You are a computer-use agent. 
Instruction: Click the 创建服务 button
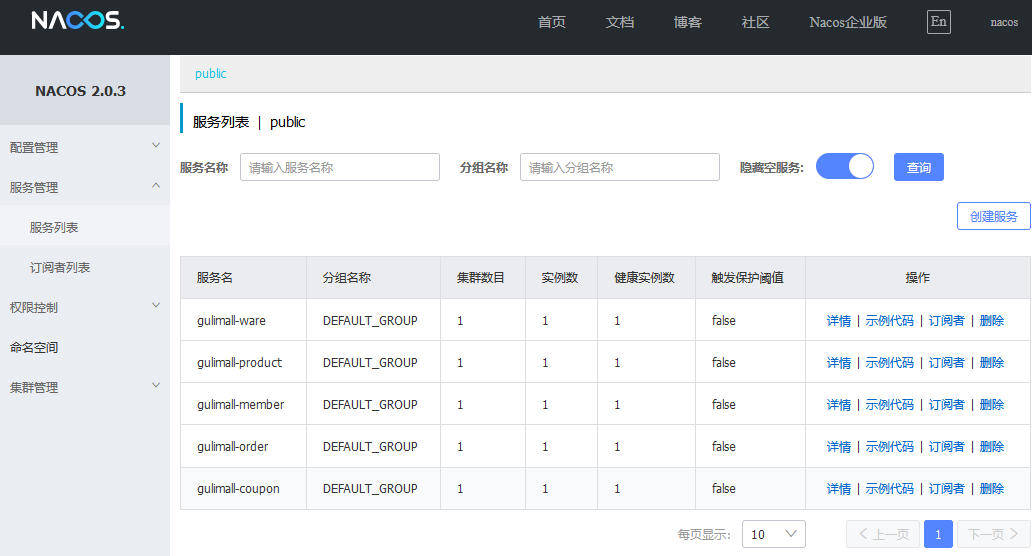[x=994, y=216]
